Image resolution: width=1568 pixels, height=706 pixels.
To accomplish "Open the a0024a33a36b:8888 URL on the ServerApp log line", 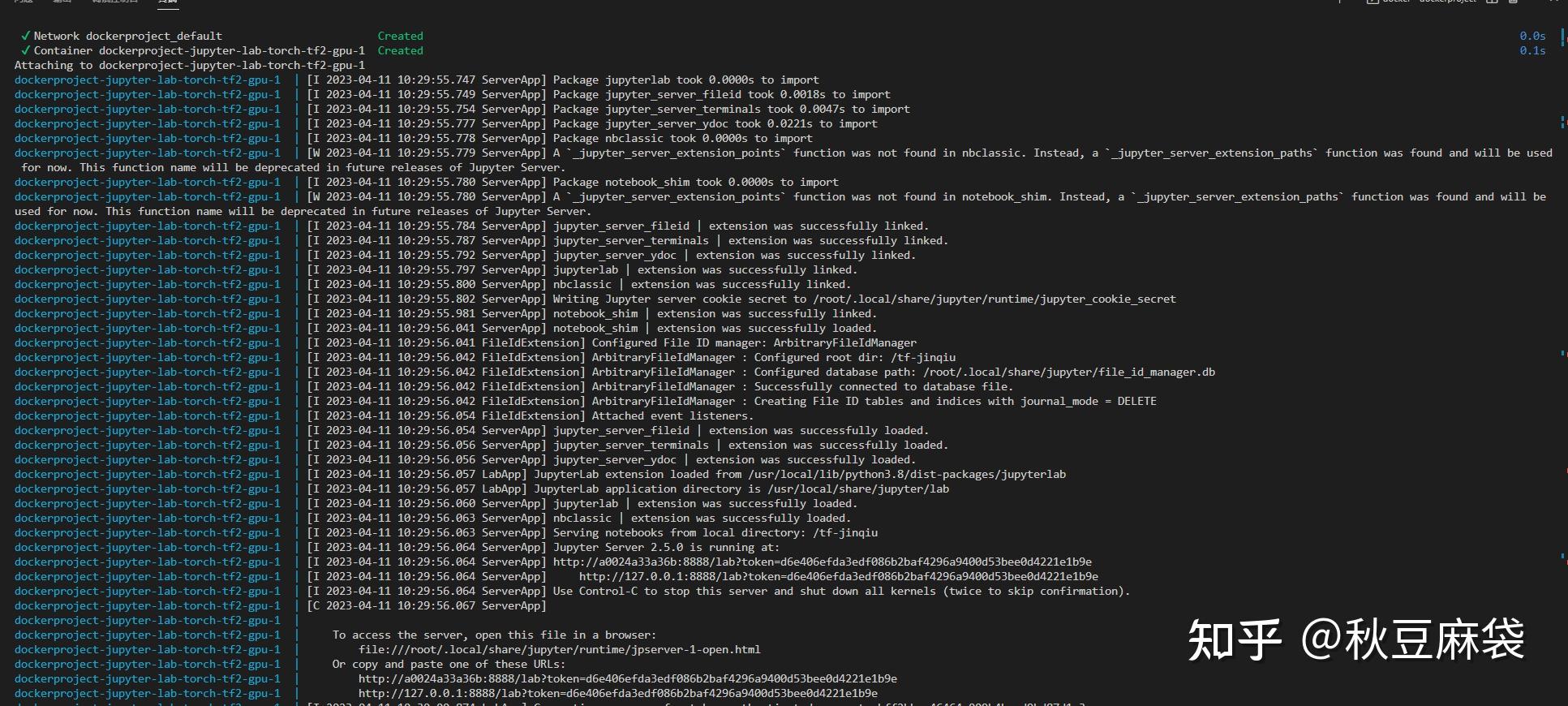I will (x=823, y=562).
